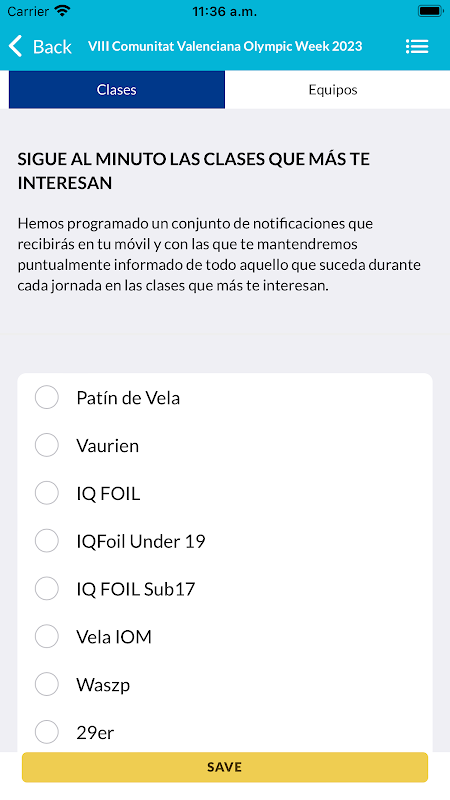Switch to the Clases tab

click(117, 90)
